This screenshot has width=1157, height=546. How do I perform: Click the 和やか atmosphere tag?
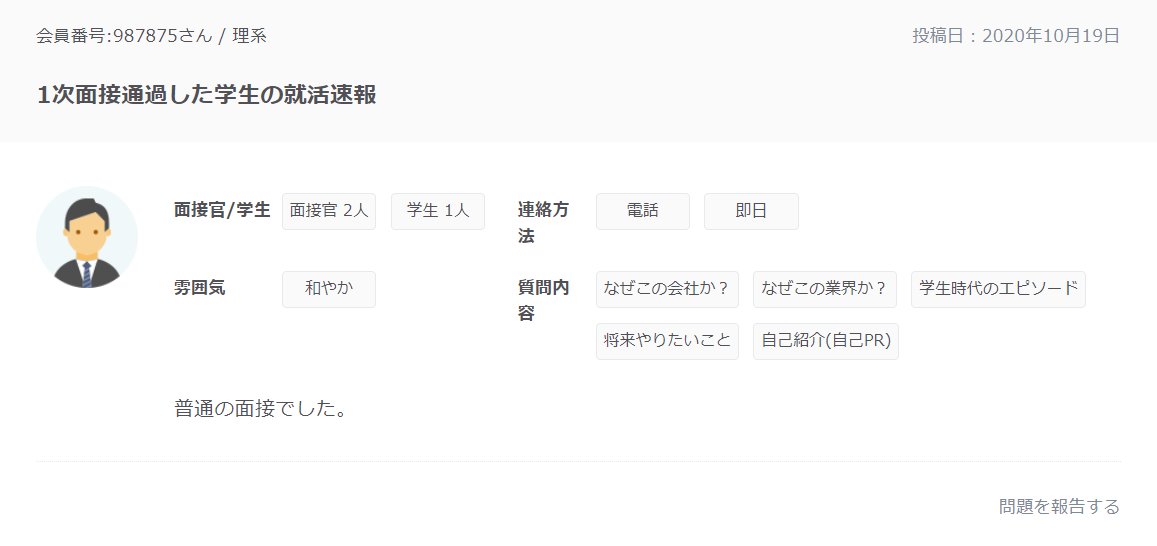329,289
